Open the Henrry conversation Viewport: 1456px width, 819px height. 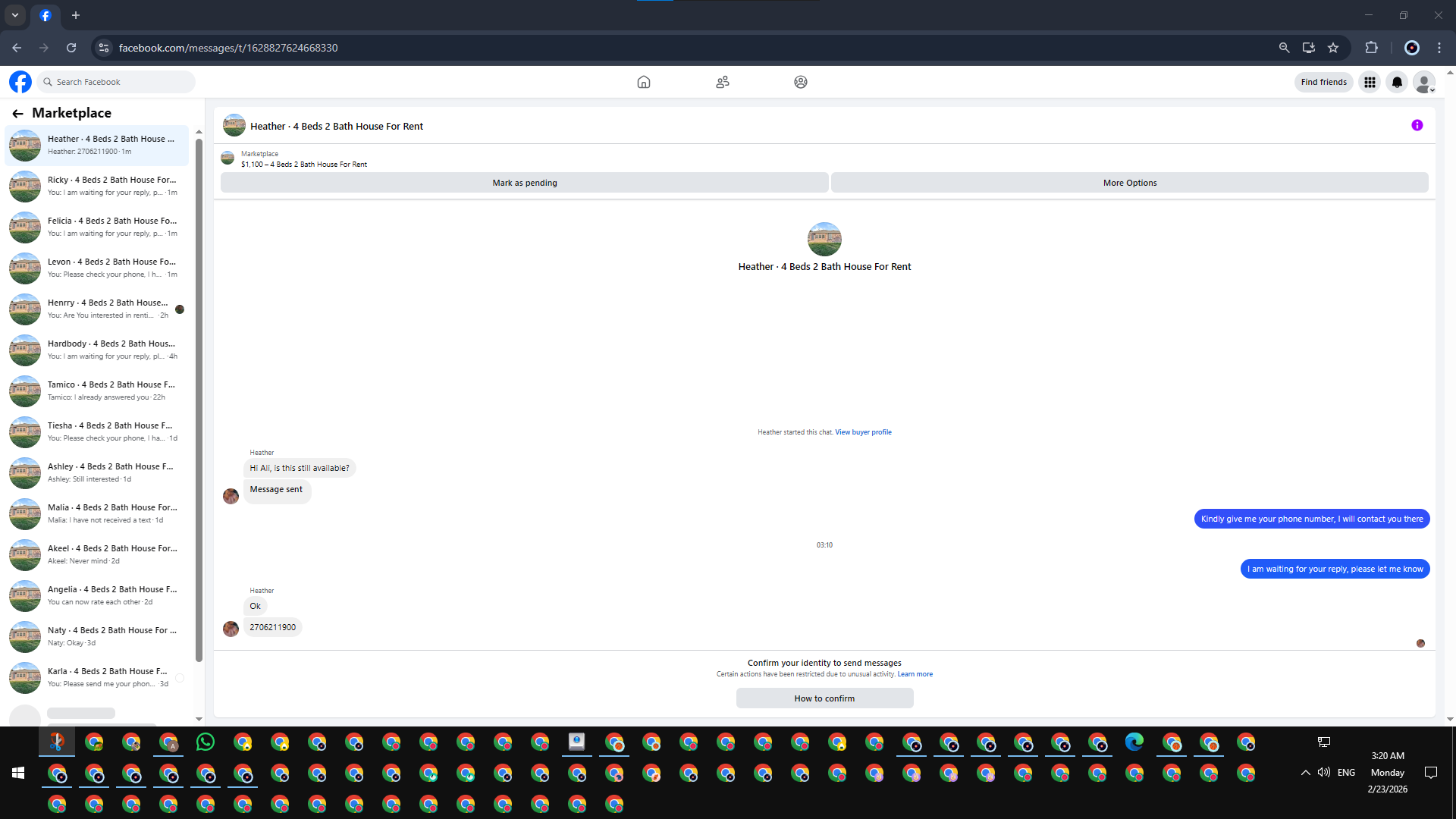coord(97,309)
